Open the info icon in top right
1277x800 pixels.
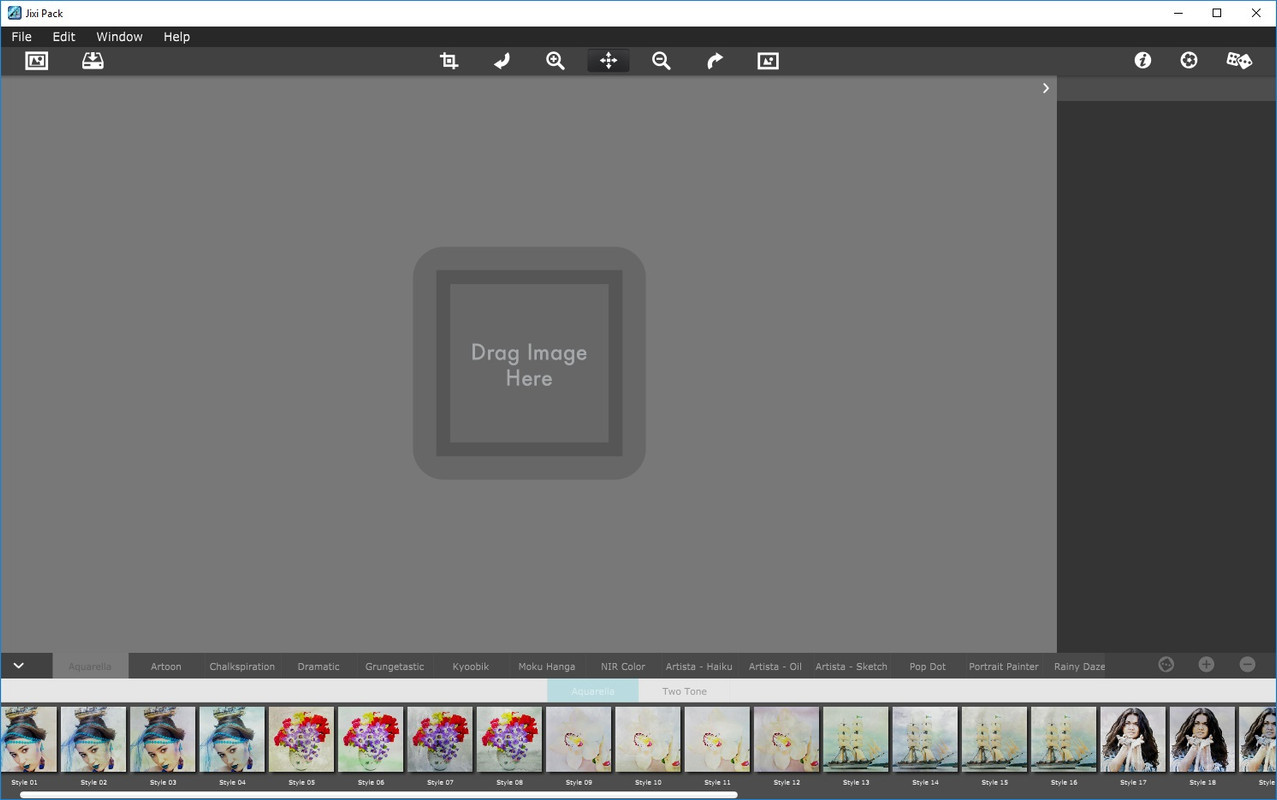1143,61
